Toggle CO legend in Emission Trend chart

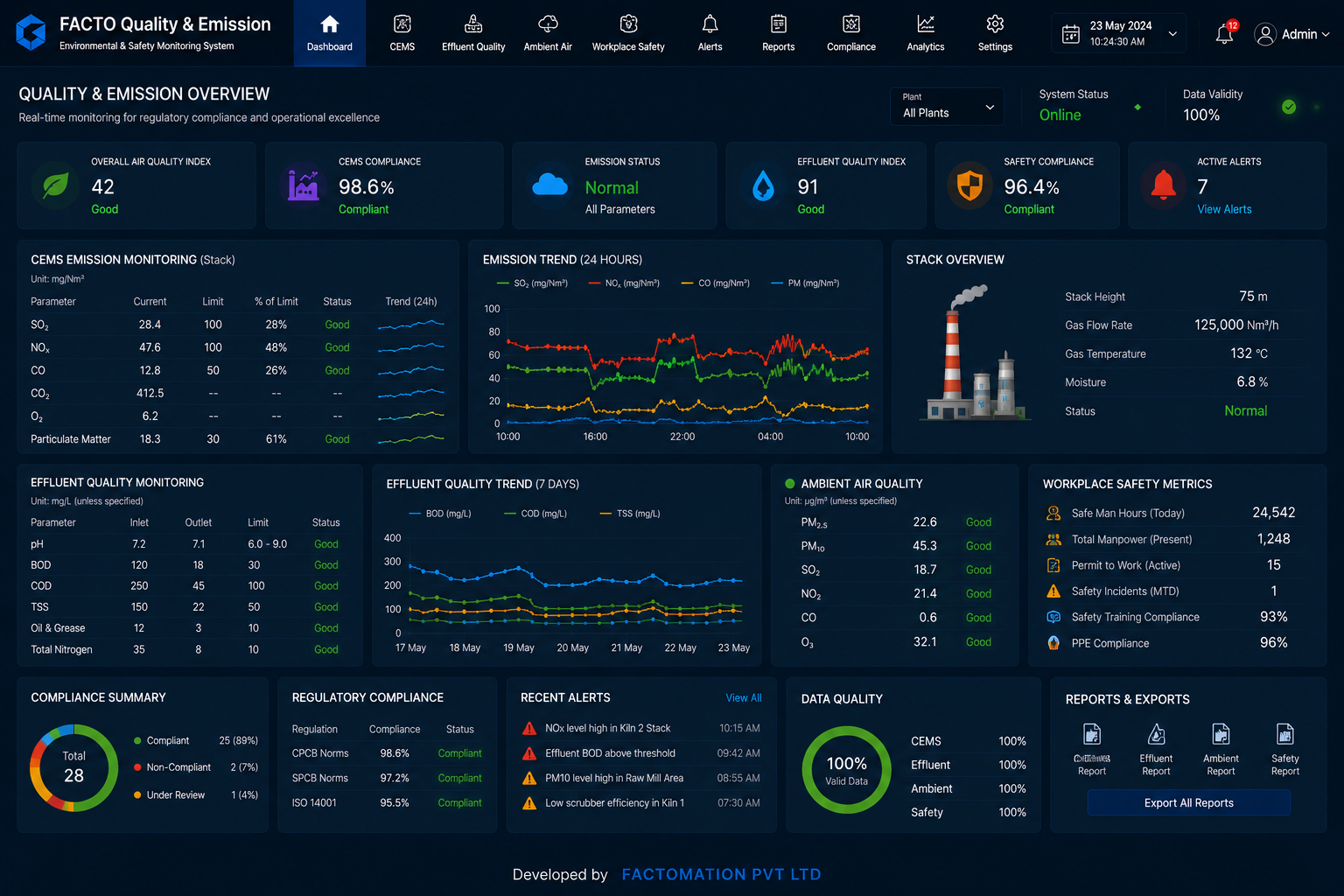coord(716,283)
